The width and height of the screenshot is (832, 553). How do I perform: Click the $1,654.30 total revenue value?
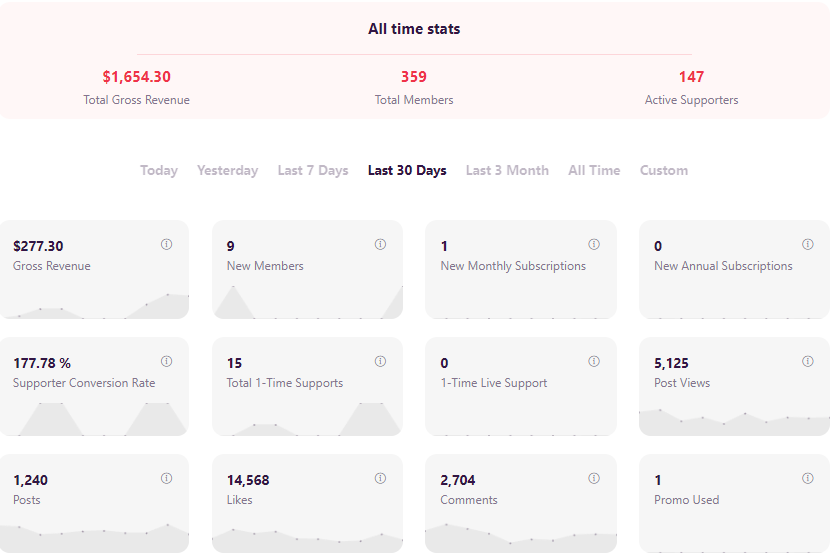[136, 77]
